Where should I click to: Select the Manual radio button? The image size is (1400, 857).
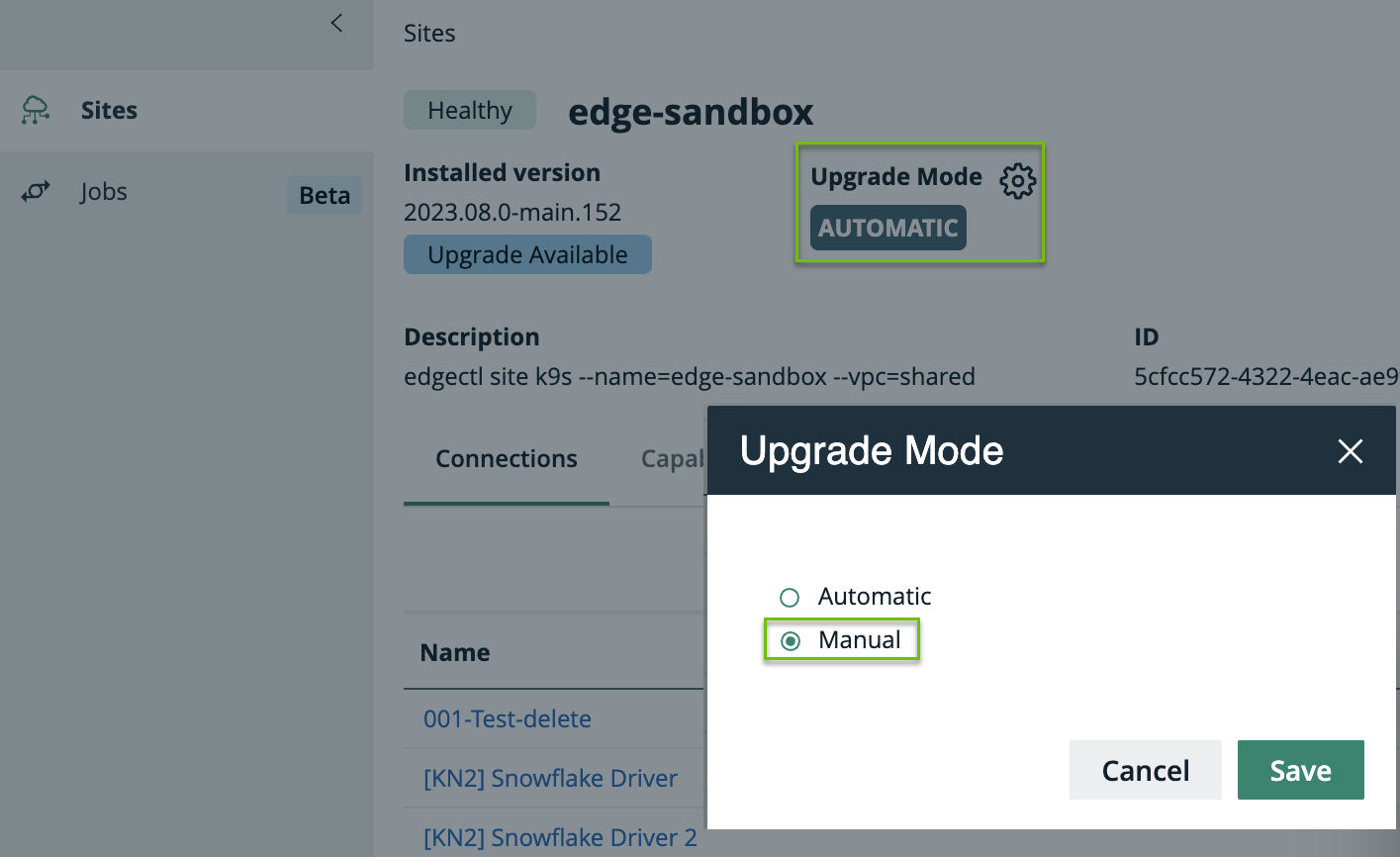click(791, 641)
